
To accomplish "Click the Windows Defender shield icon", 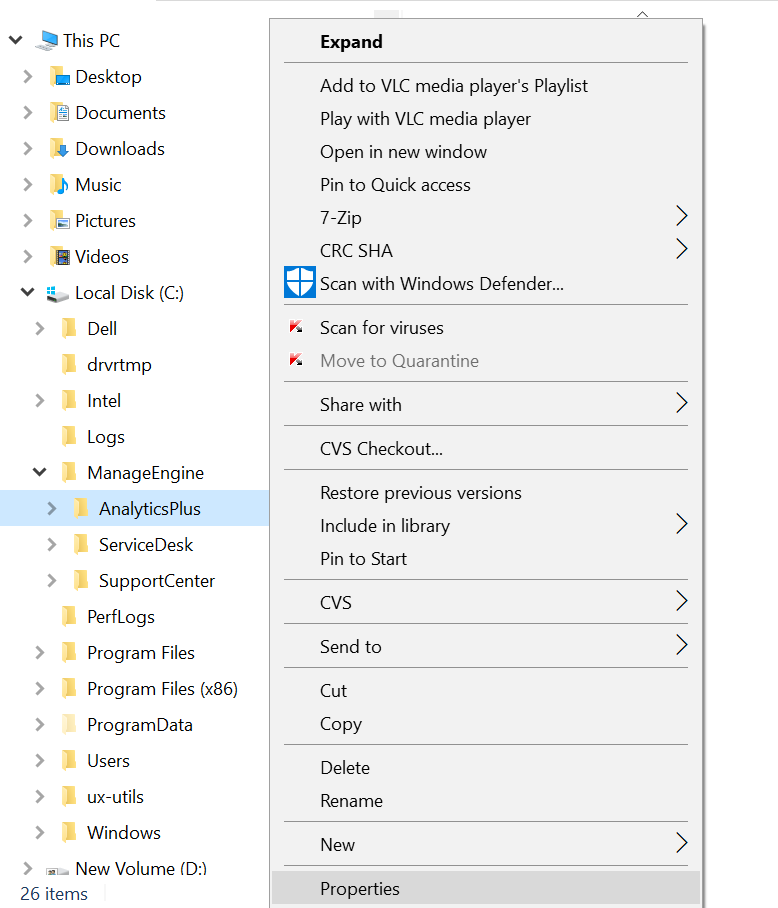I will (x=300, y=283).
